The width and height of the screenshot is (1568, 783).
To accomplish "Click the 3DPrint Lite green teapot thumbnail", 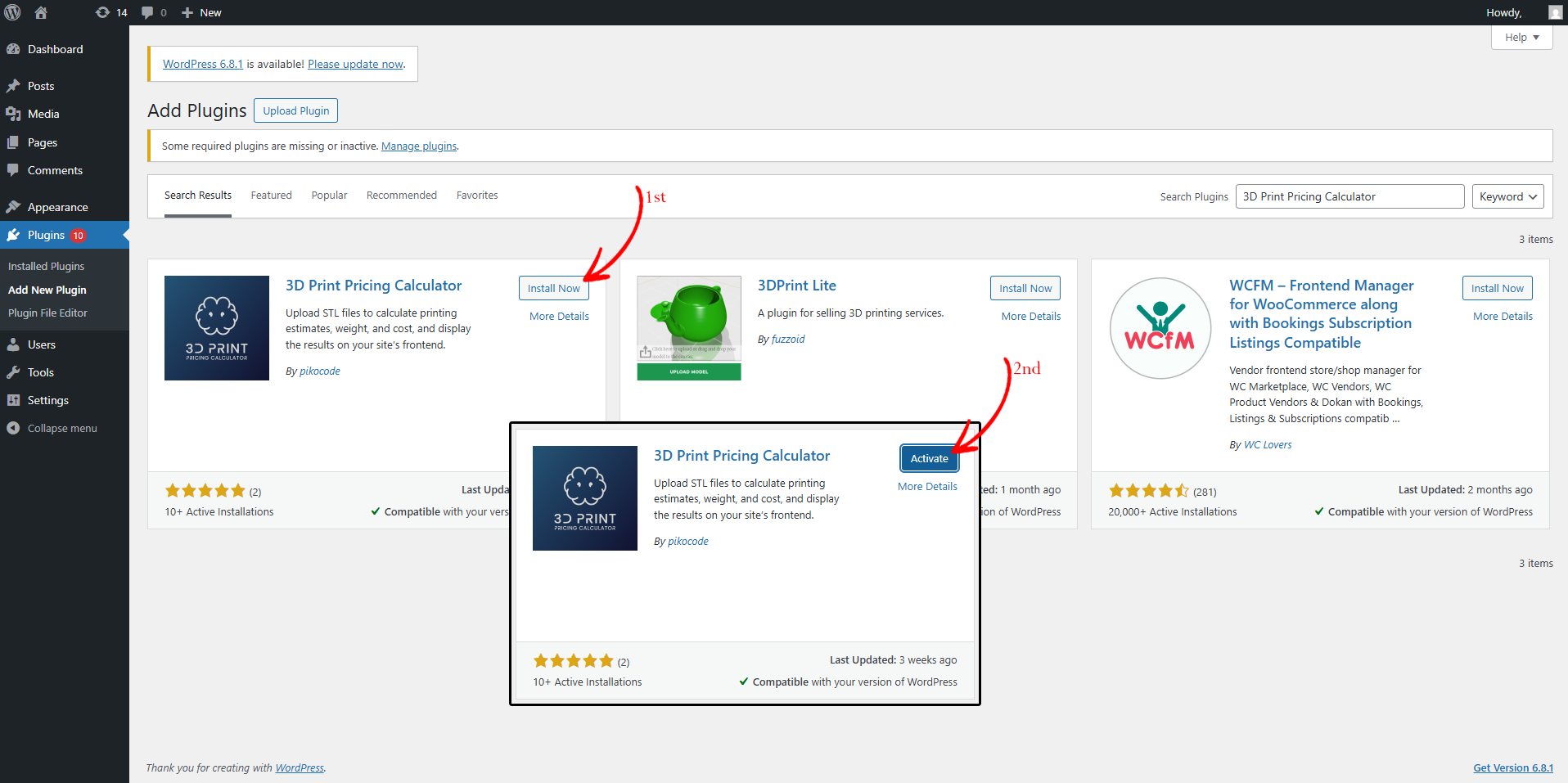I will 689,328.
